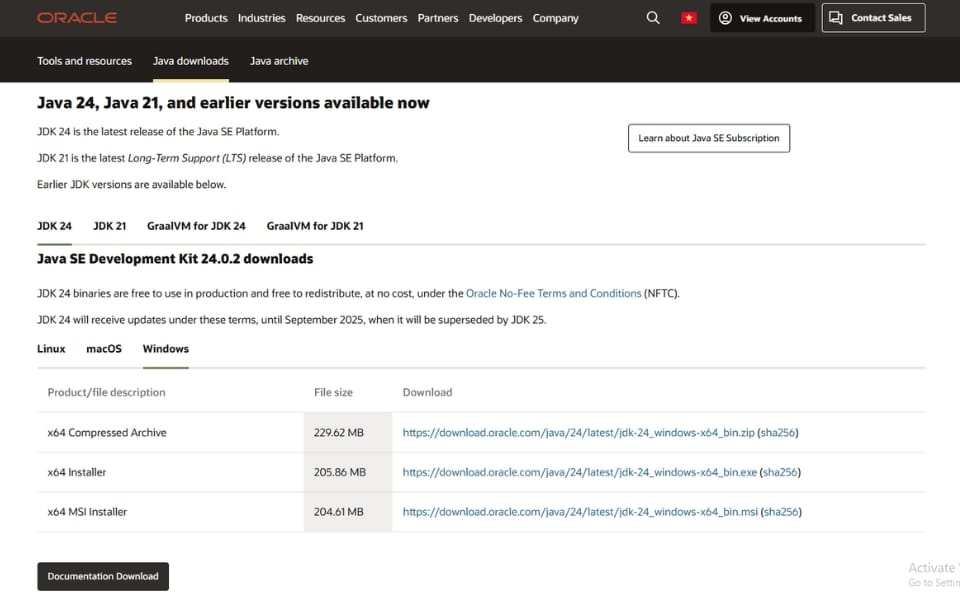Screen dimensions: 960x600
Task: Click Learn about Java SE Subscription
Action: point(708,138)
